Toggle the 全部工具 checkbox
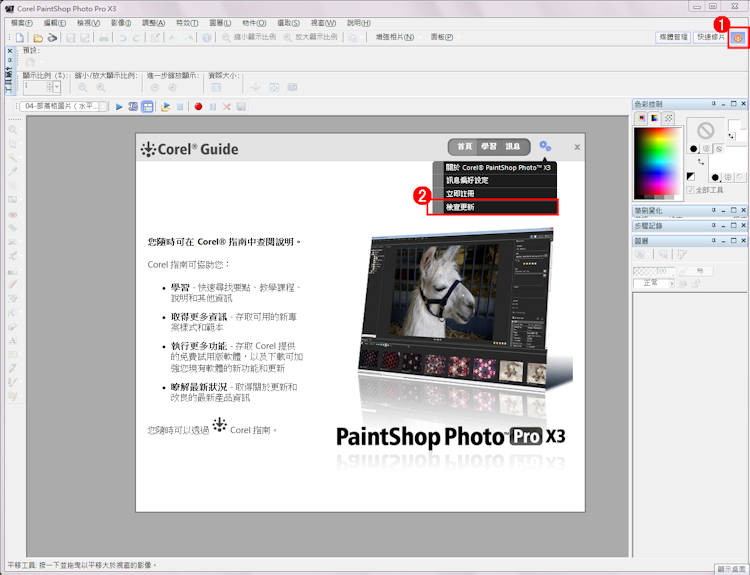750x575 pixels. (690, 190)
